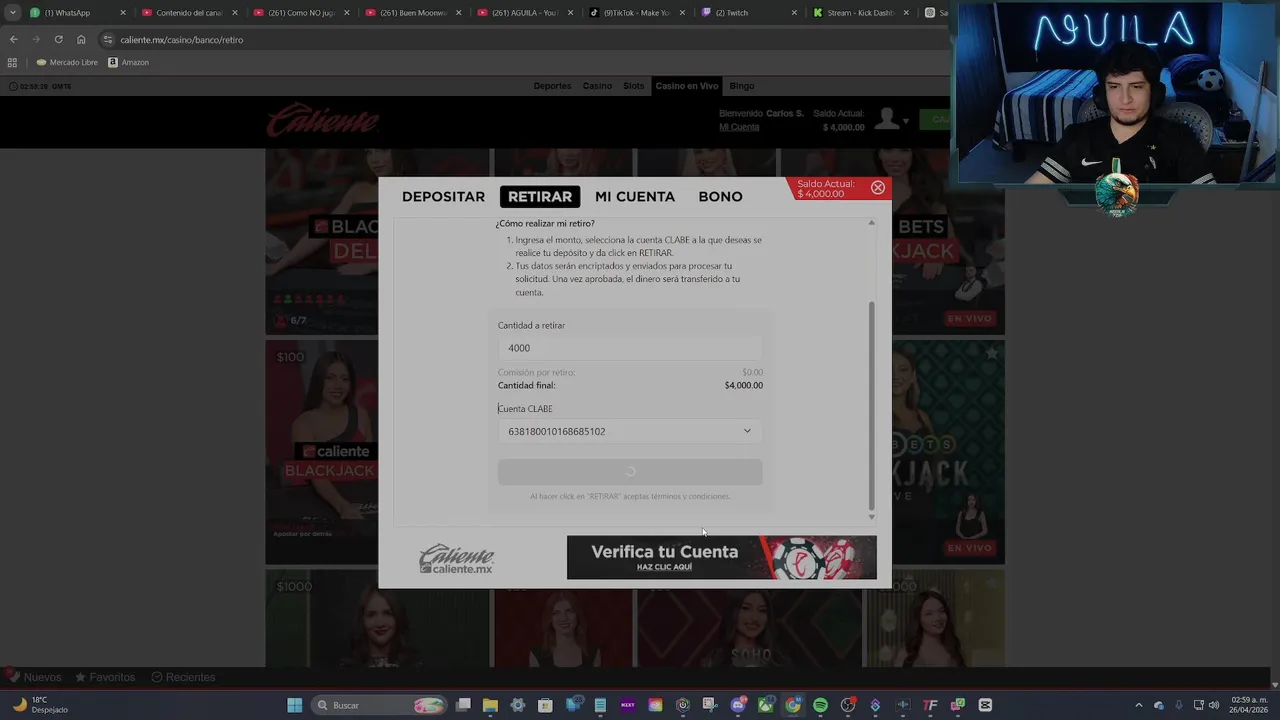1280x720 pixels.
Task: Open the Favoritos filter at page bottom
Action: pyautogui.click(x=105, y=677)
